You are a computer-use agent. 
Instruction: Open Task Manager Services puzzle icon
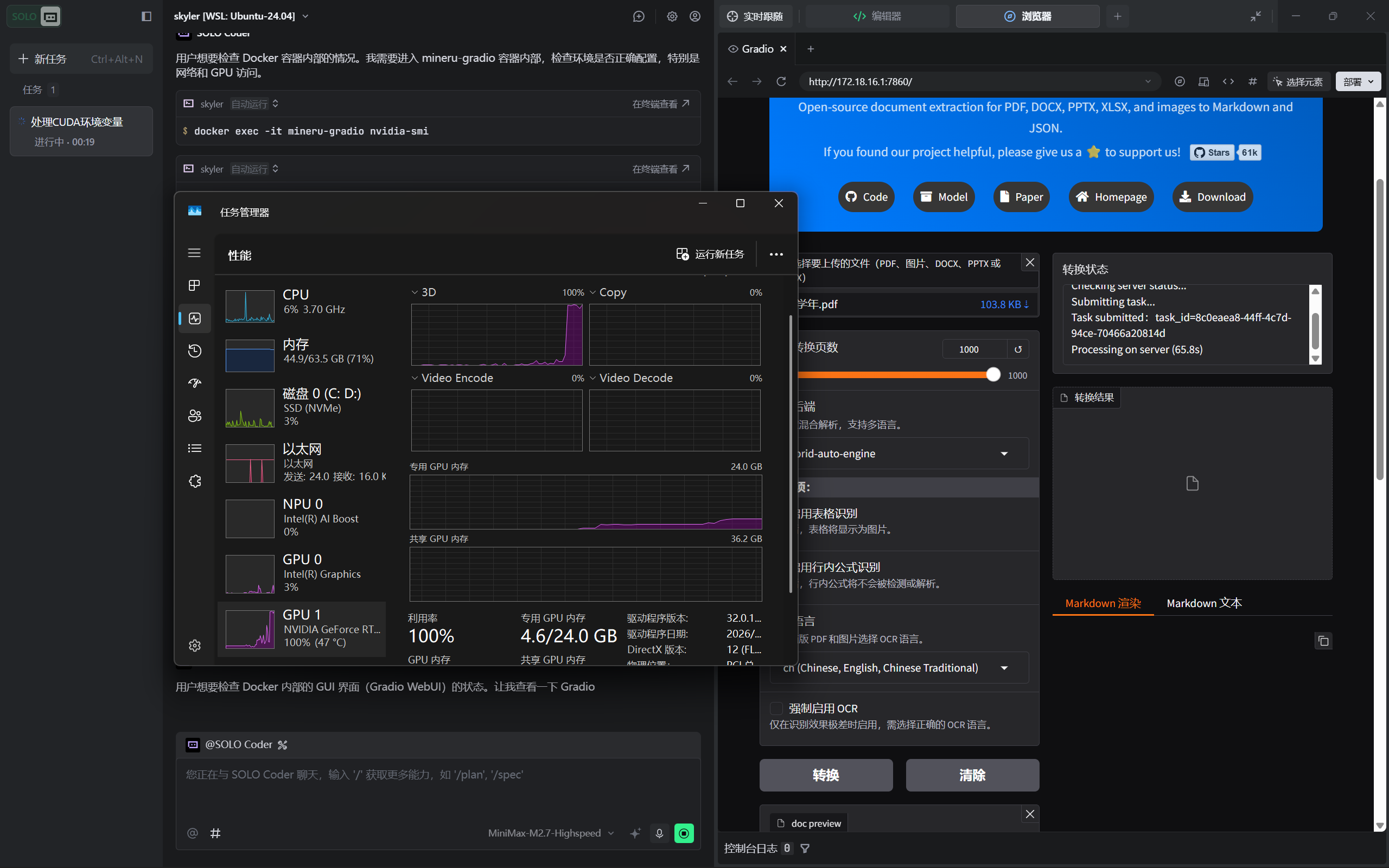(x=195, y=481)
